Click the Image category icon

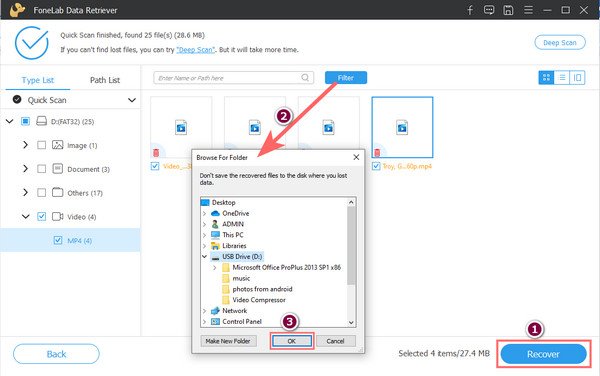[x=57, y=145]
